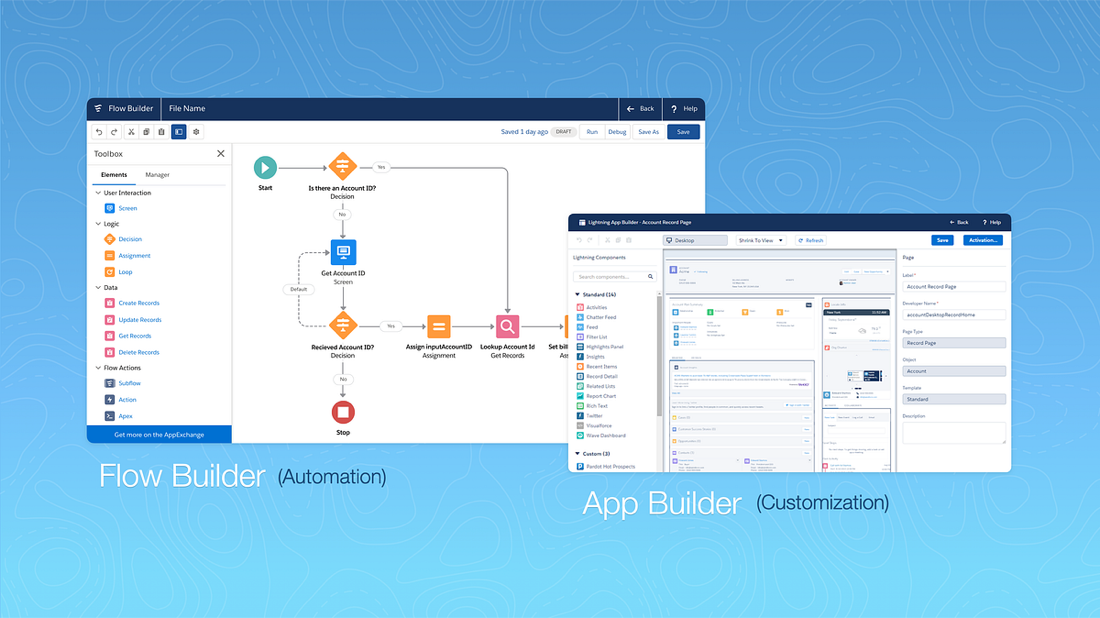
Task: Click the undo icon in Flow Builder toolbar
Action: [x=98, y=131]
